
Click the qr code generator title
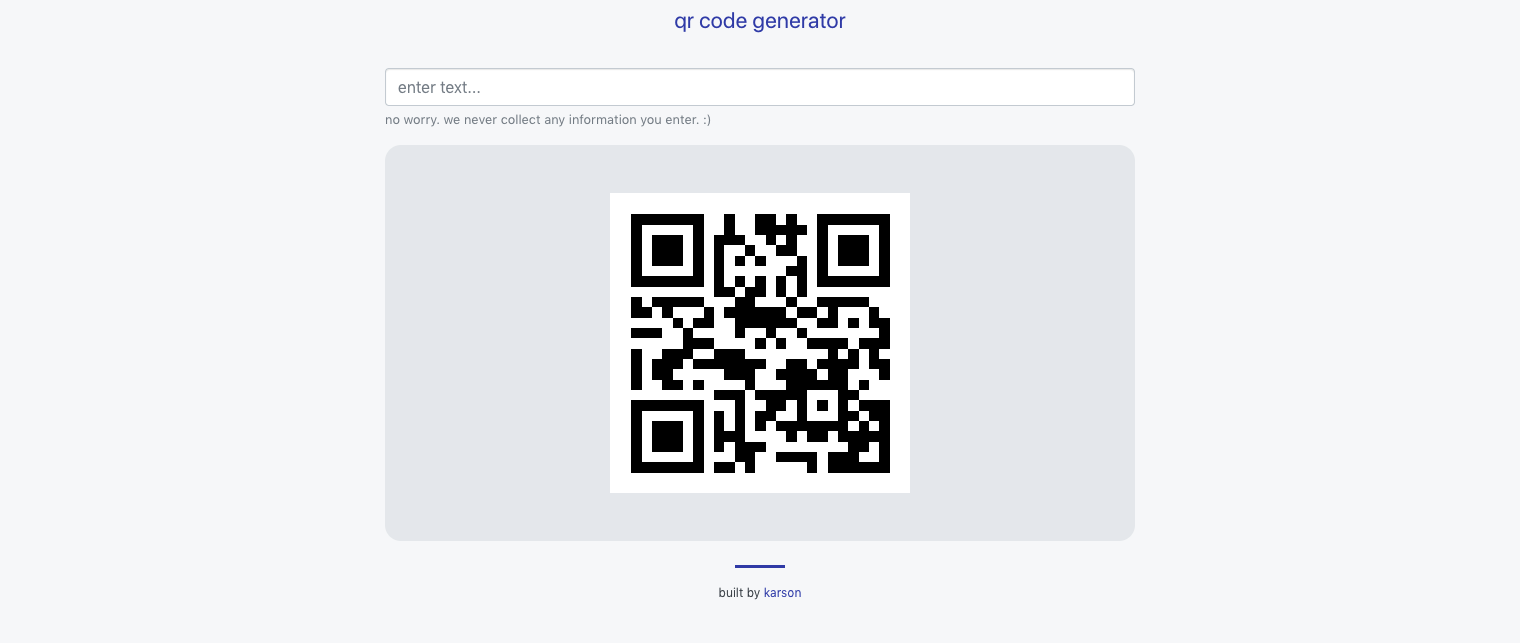[x=760, y=21]
